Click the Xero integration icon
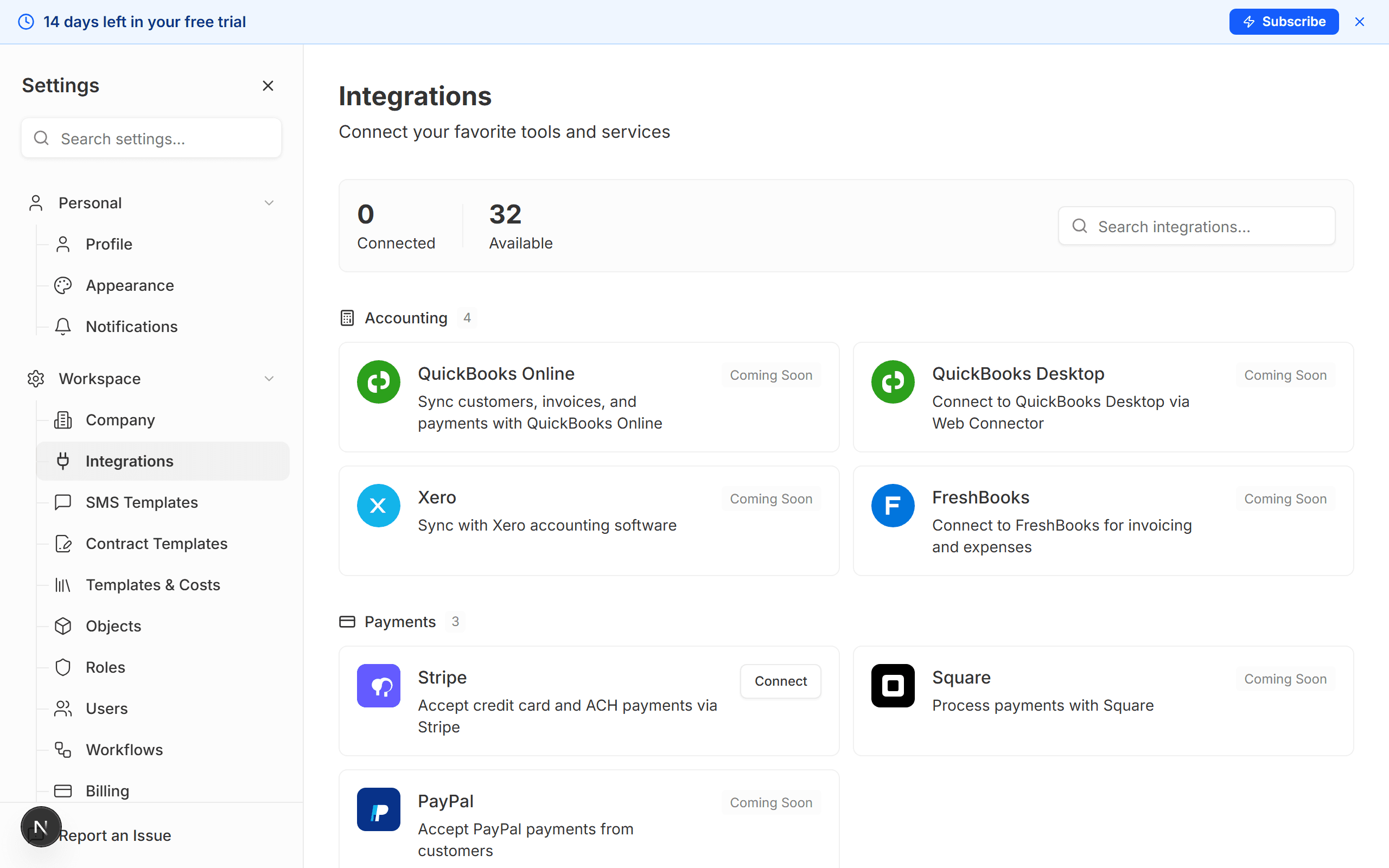 (378, 505)
